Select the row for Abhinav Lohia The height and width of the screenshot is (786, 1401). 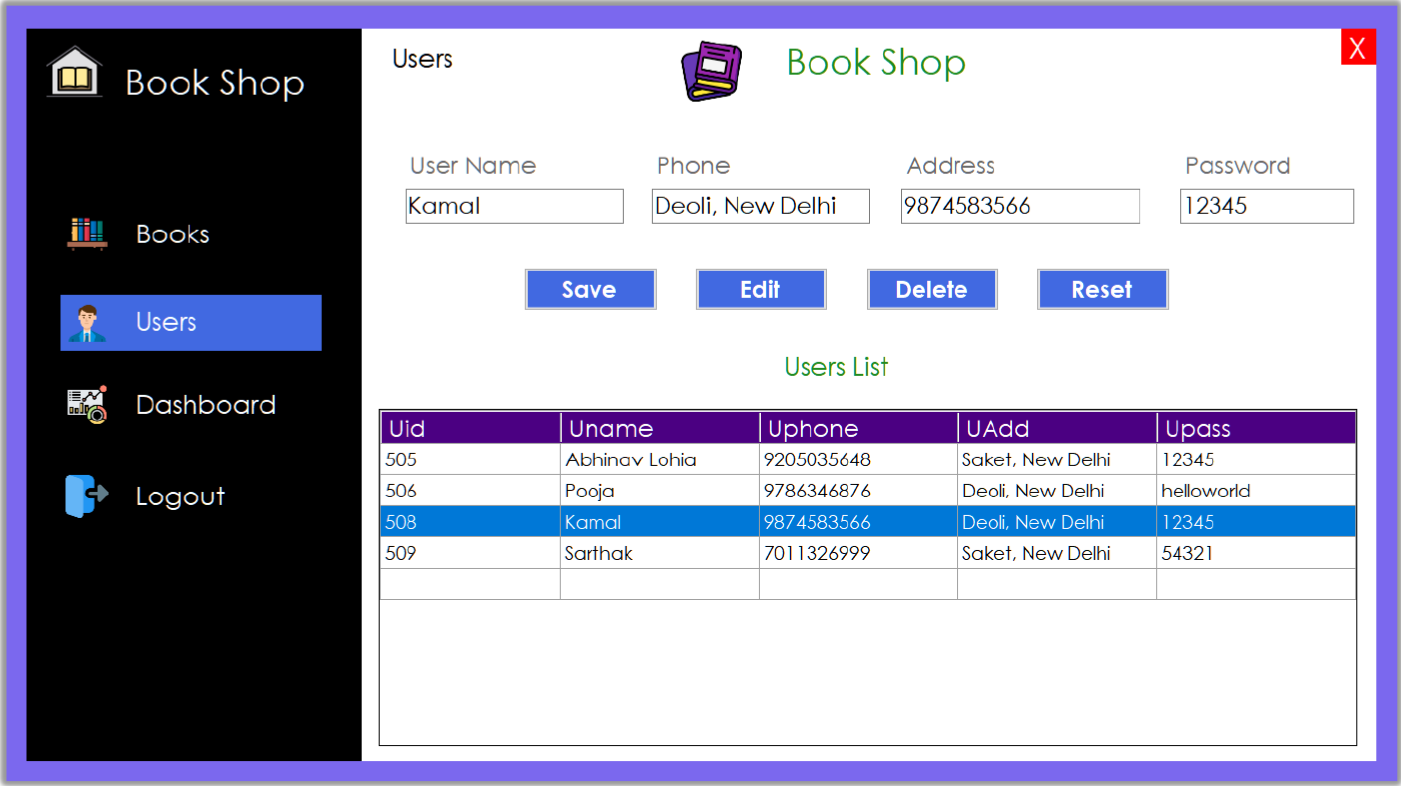(700, 459)
